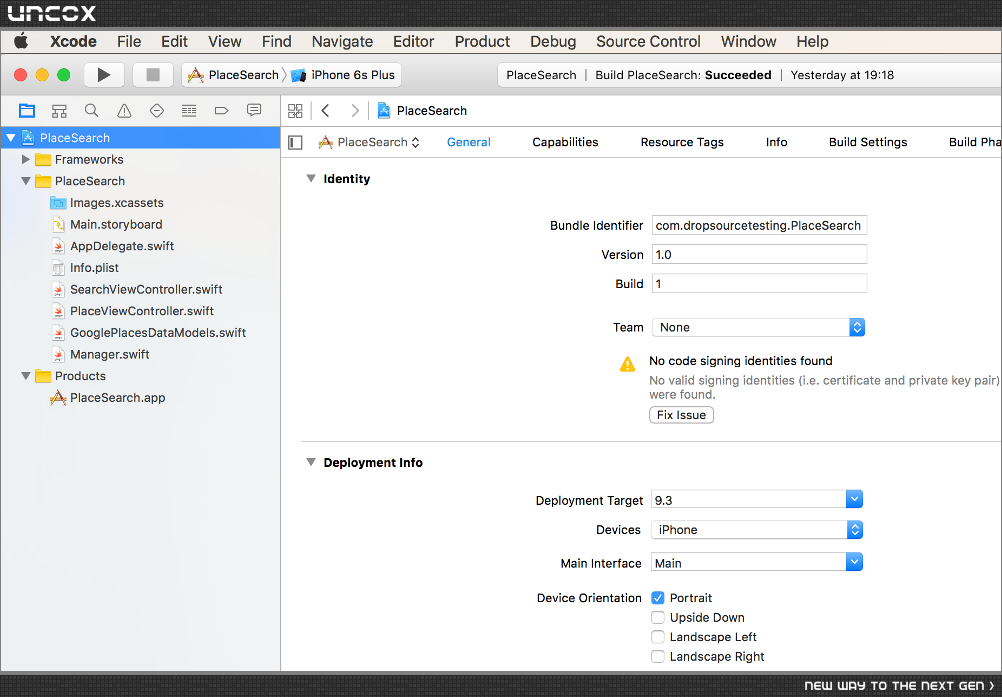Enable Upside Down orientation
This screenshot has height=697, width=1002.
pyautogui.click(x=658, y=617)
